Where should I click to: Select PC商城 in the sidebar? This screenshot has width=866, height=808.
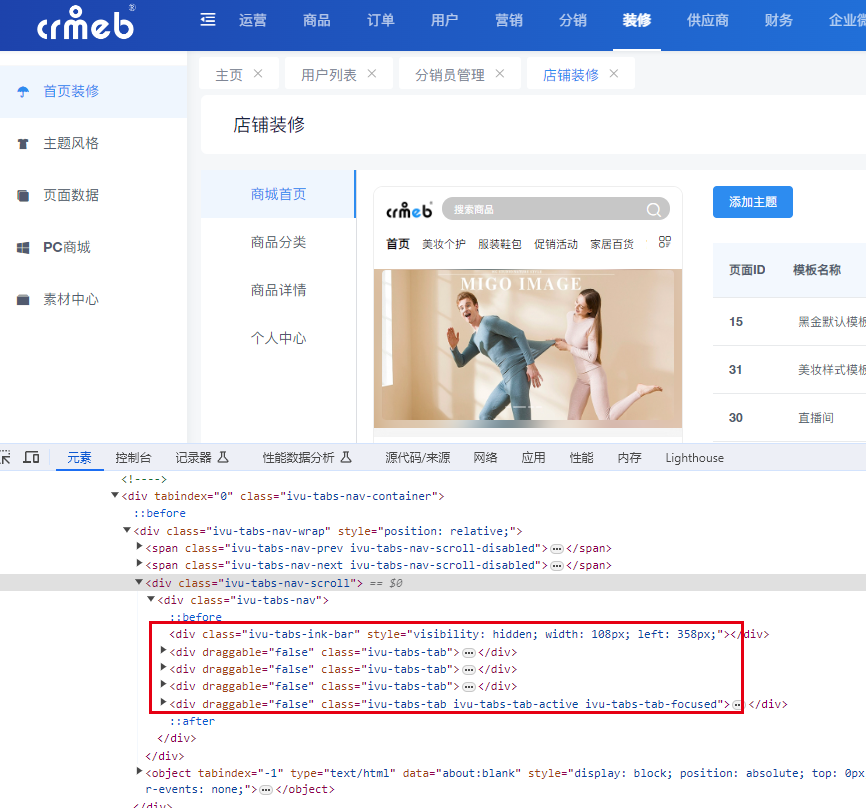click(x=93, y=247)
